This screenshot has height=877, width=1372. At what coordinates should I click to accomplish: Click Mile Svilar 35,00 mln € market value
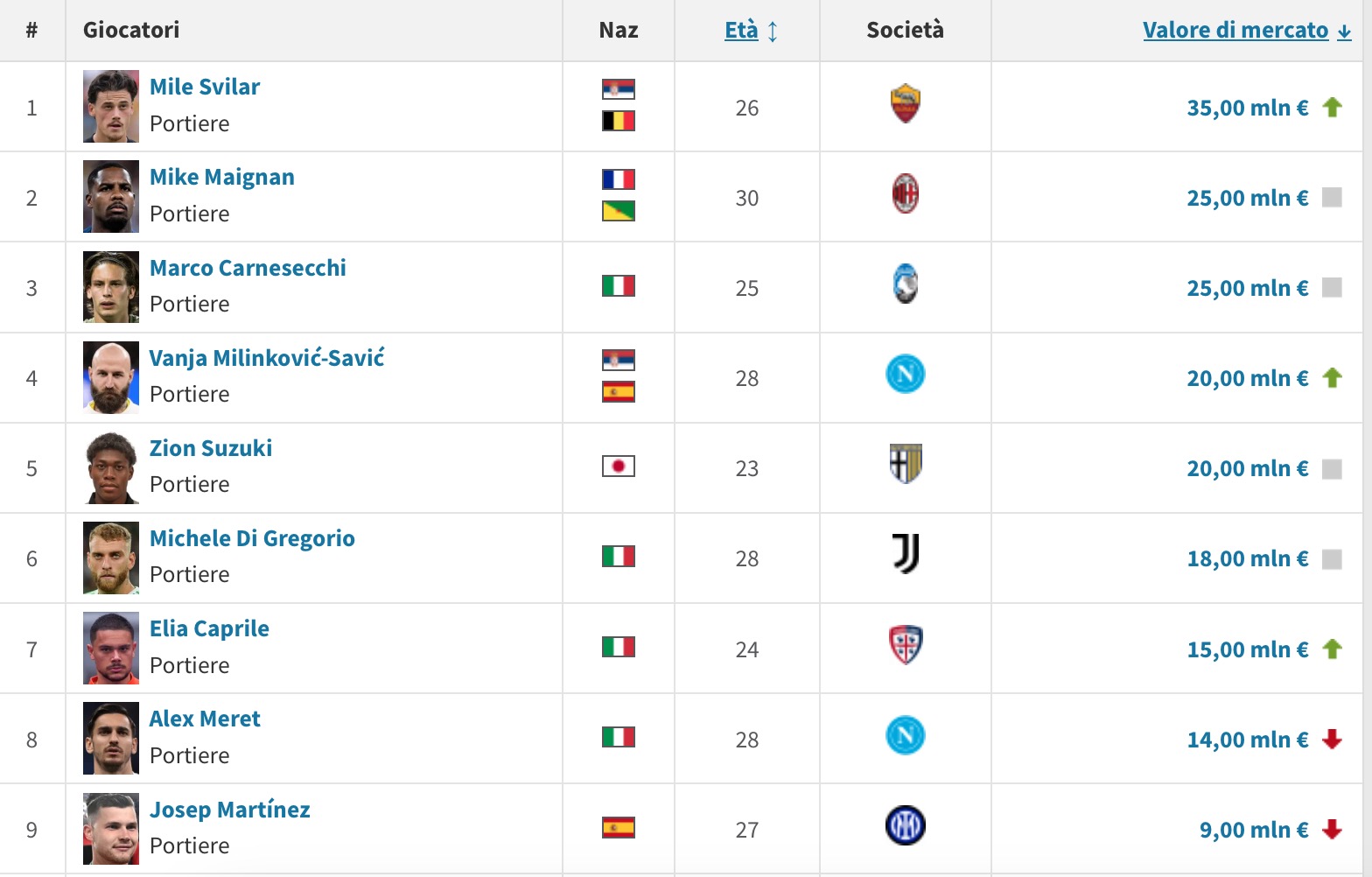point(1247,108)
